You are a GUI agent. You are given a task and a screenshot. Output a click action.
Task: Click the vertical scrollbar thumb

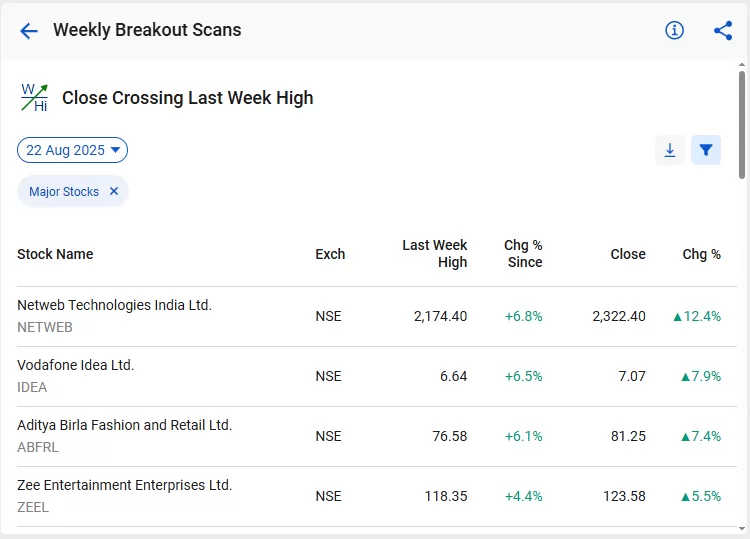[742, 125]
